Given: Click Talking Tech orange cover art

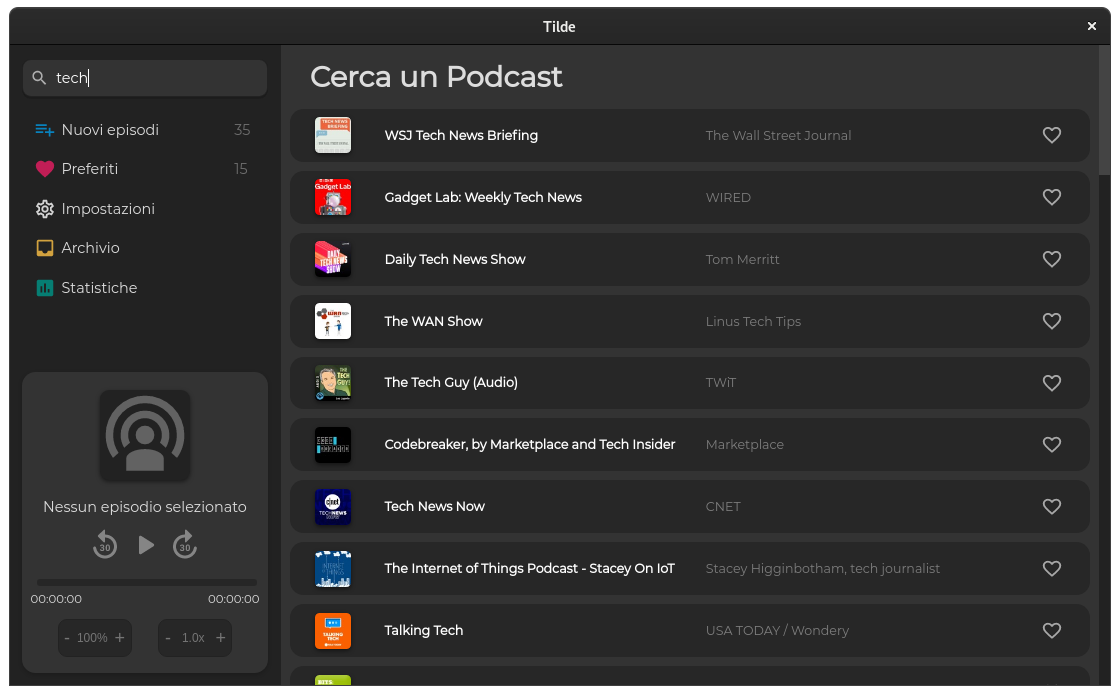Looking at the screenshot, I should coord(333,631).
